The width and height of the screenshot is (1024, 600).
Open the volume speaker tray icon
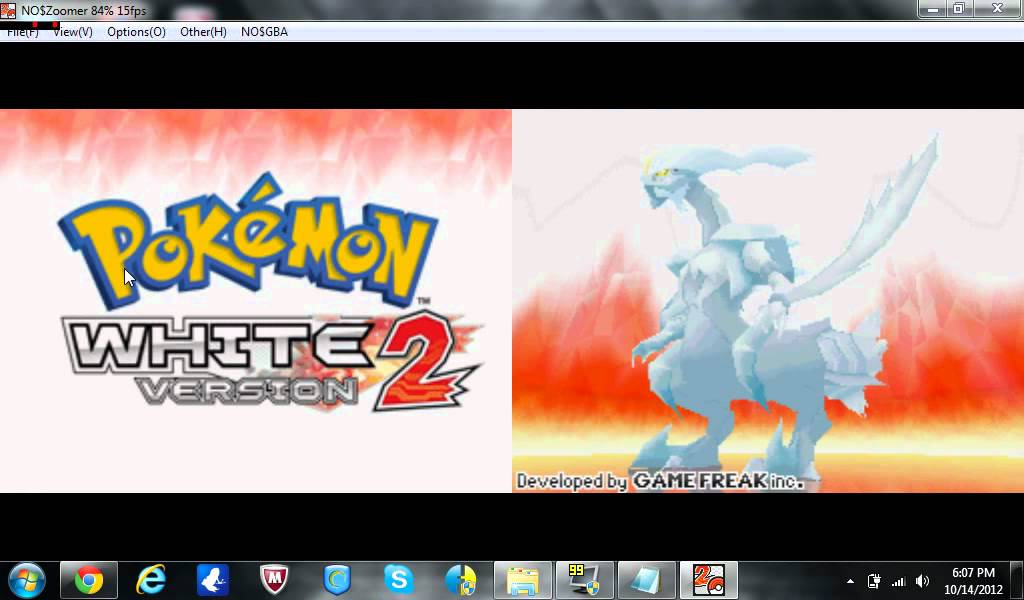[923, 581]
